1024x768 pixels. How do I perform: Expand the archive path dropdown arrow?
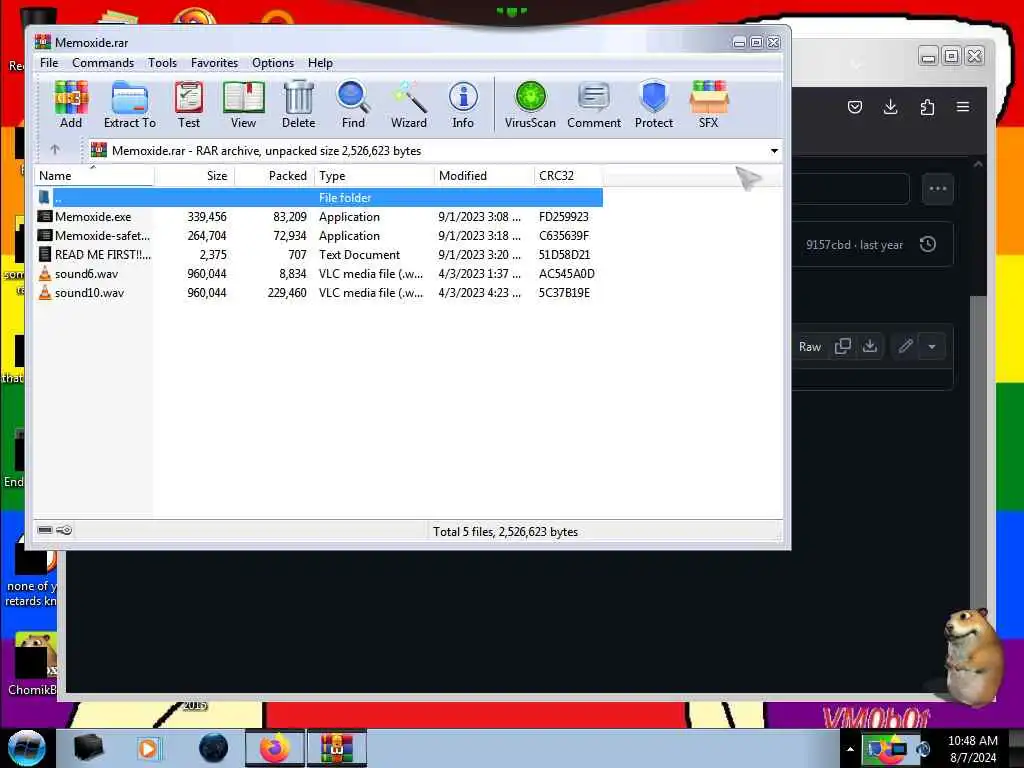(x=774, y=151)
